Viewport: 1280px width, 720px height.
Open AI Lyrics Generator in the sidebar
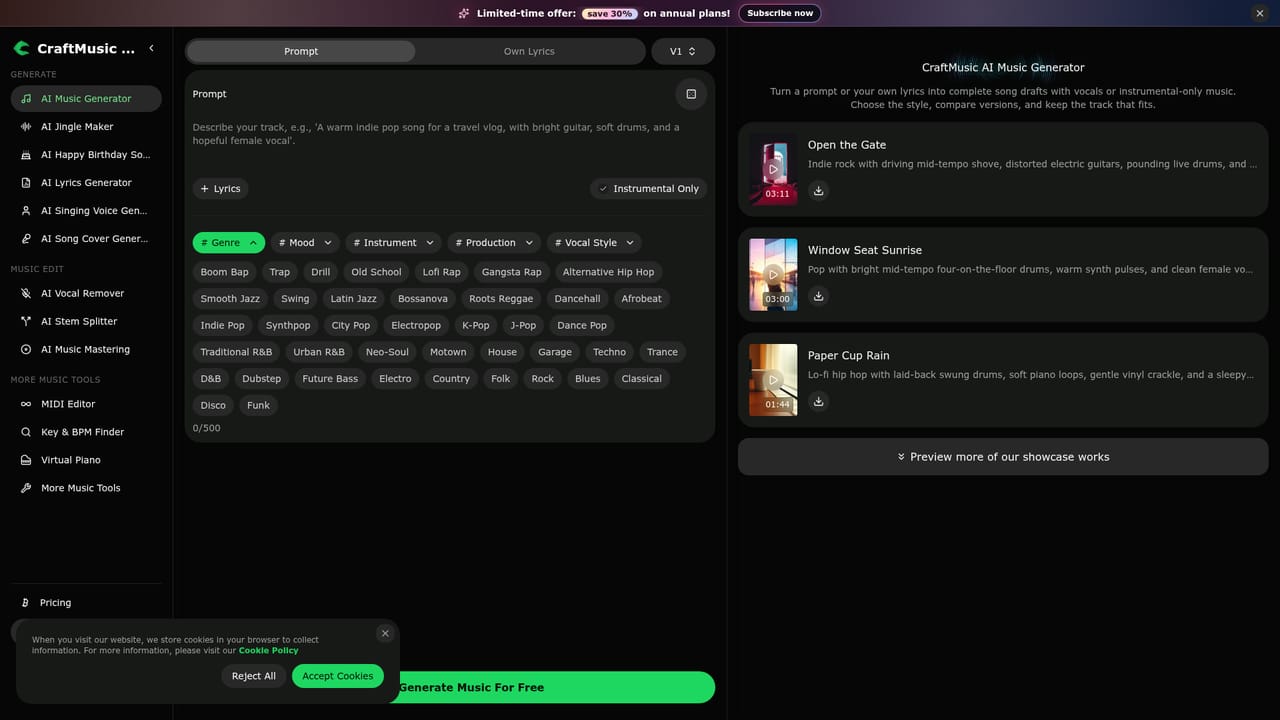[x=86, y=183]
